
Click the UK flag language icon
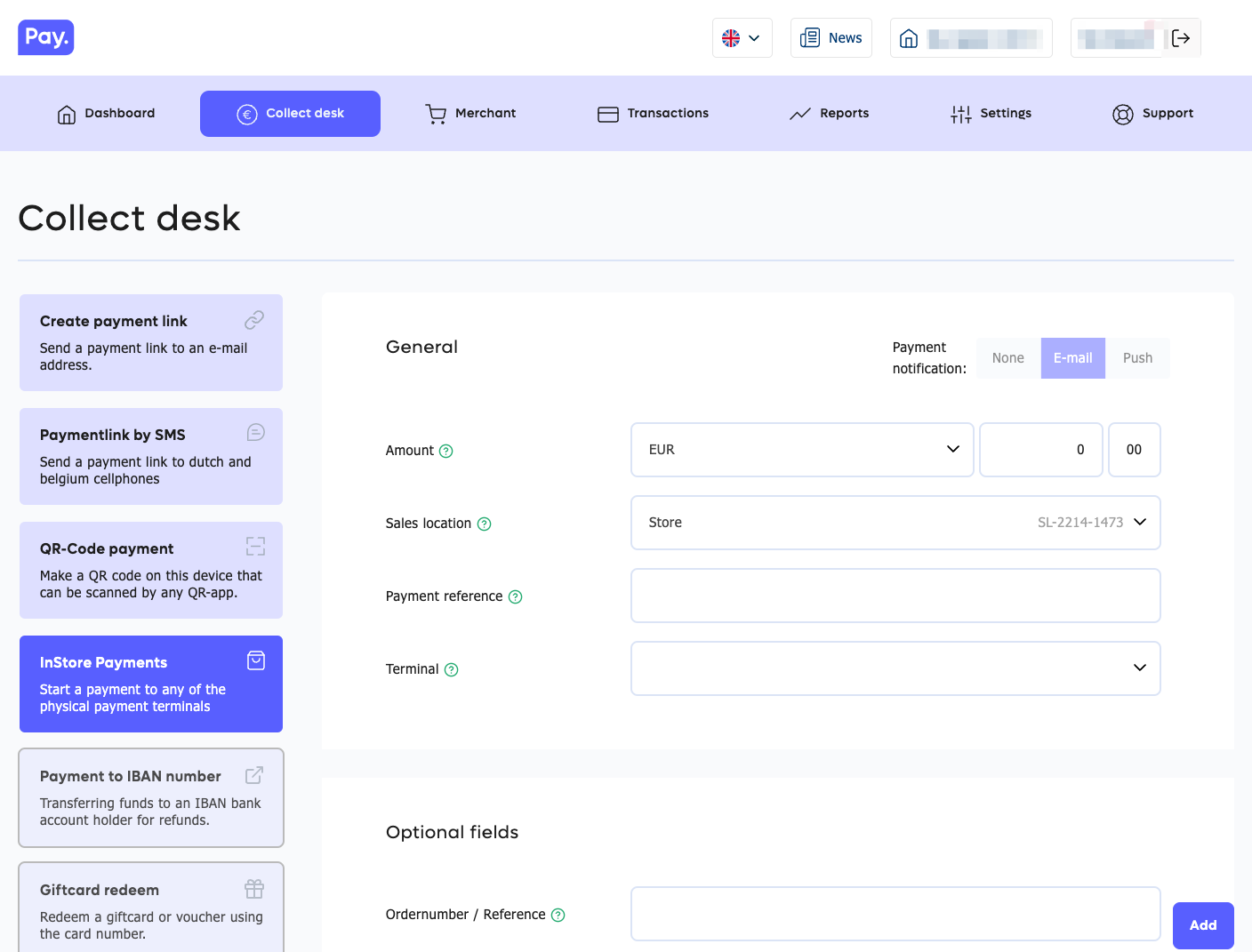(731, 38)
